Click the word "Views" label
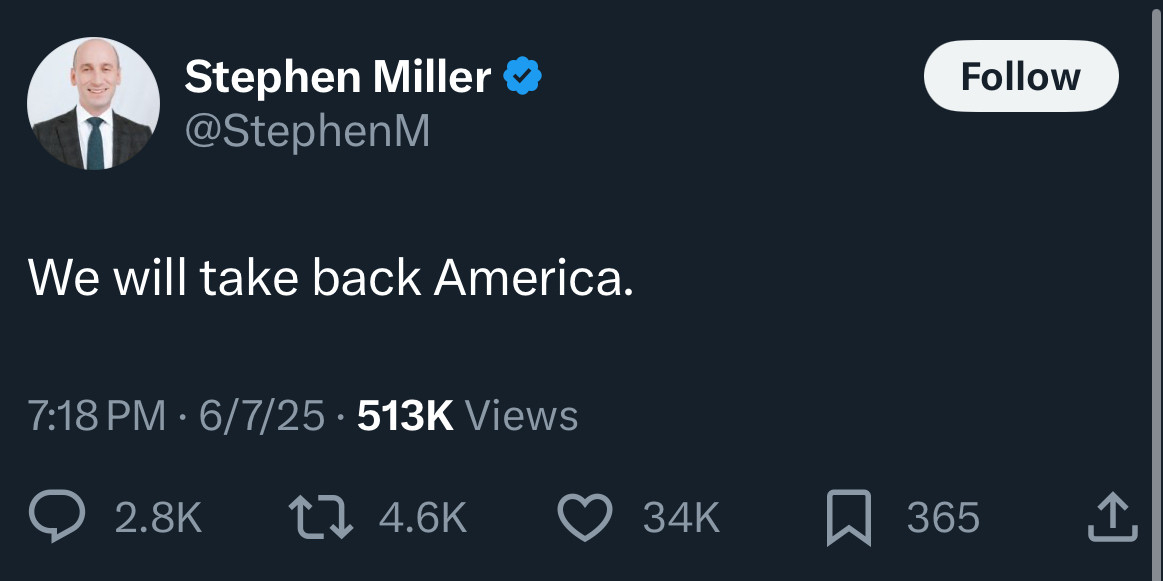Image resolution: width=1163 pixels, height=581 pixels. (x=522, y=416)
